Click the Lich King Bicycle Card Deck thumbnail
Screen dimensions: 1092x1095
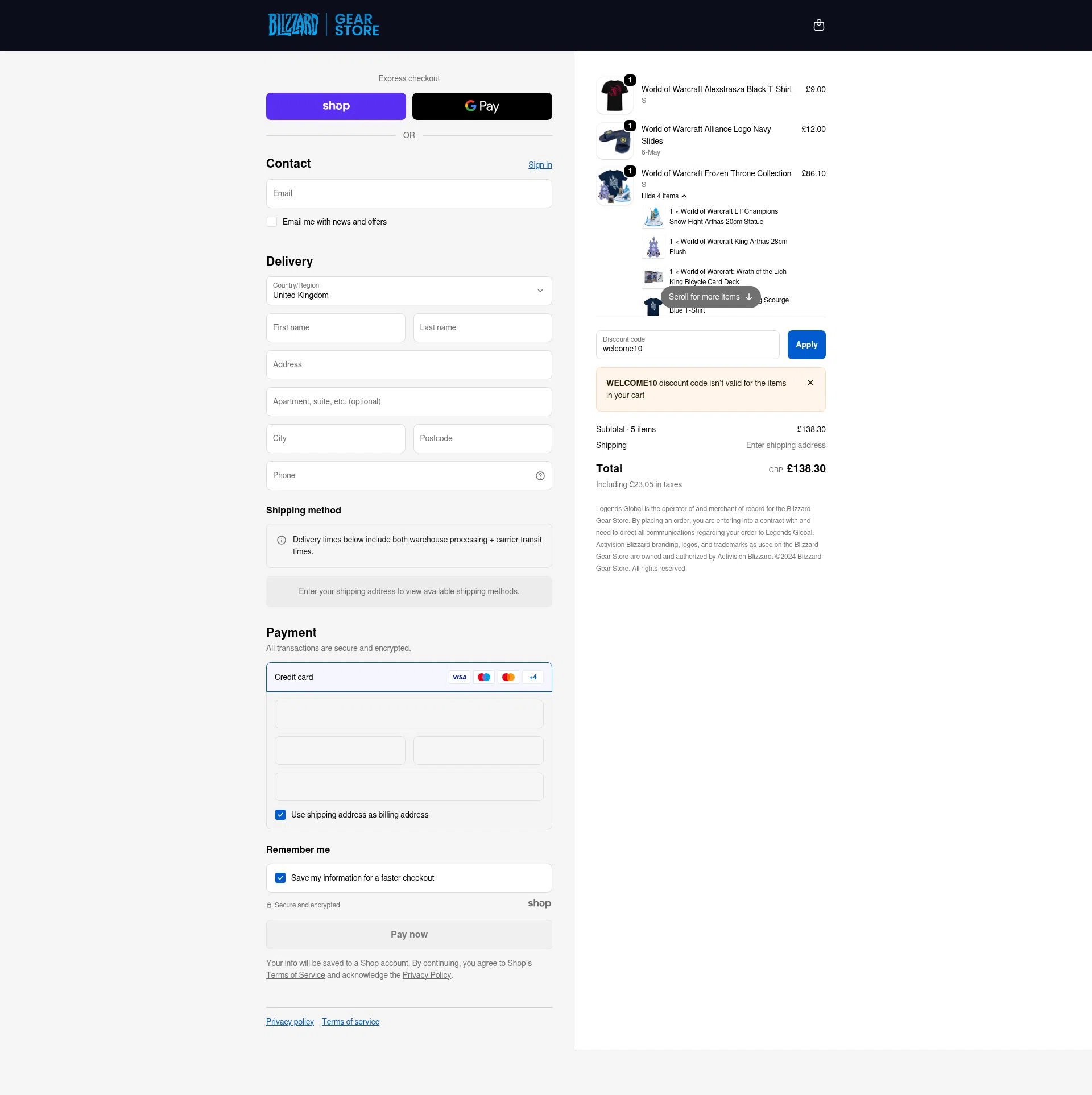click(653, 277)
